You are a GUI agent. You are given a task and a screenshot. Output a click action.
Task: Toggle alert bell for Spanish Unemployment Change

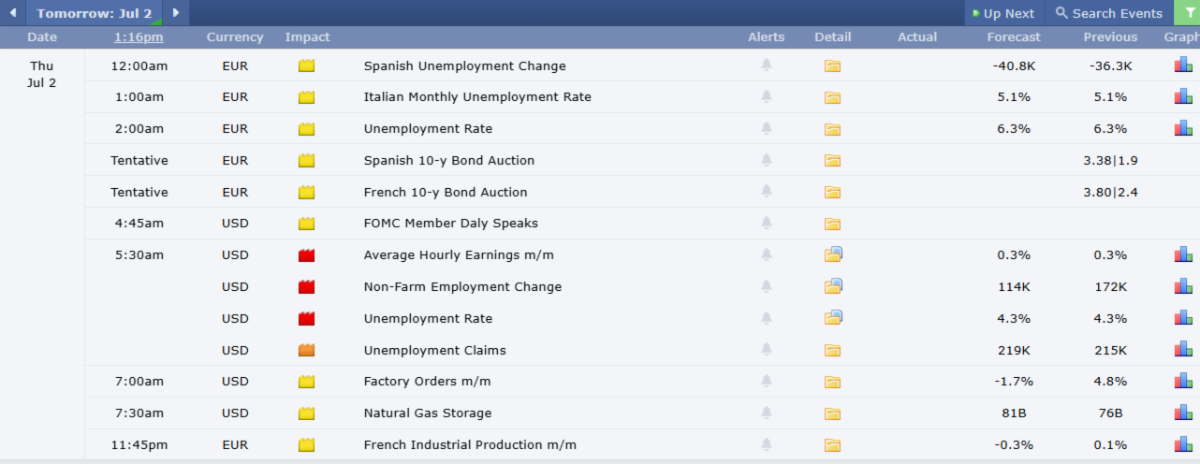pyautogui.click(x=767, y=66)
